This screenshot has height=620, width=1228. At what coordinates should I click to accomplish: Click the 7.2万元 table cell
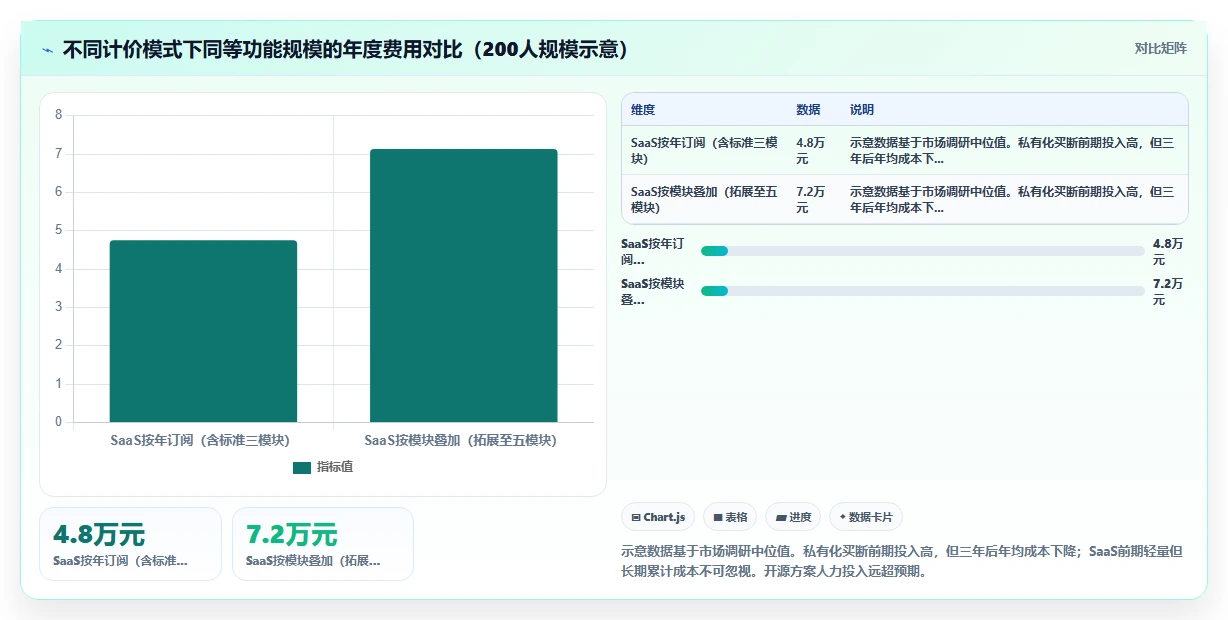coord(811,199)
